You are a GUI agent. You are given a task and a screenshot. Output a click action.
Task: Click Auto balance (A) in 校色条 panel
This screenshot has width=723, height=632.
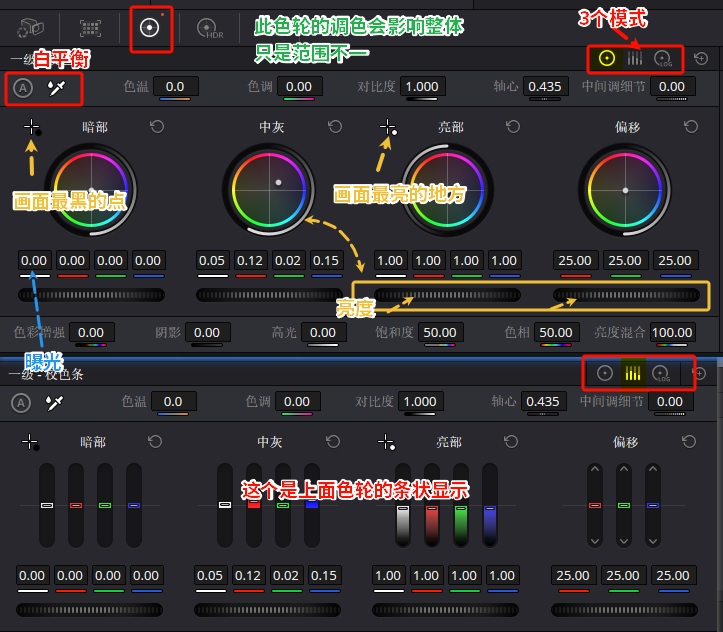[21, 403]
